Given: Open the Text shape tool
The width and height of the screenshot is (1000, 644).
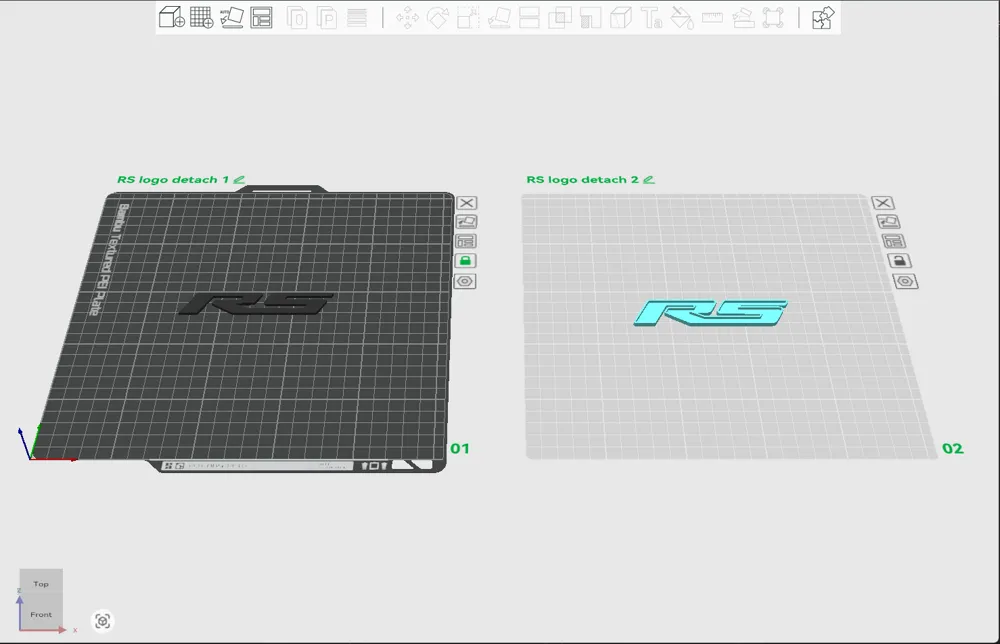Looking at the screenshot, I should coord(651,18).
